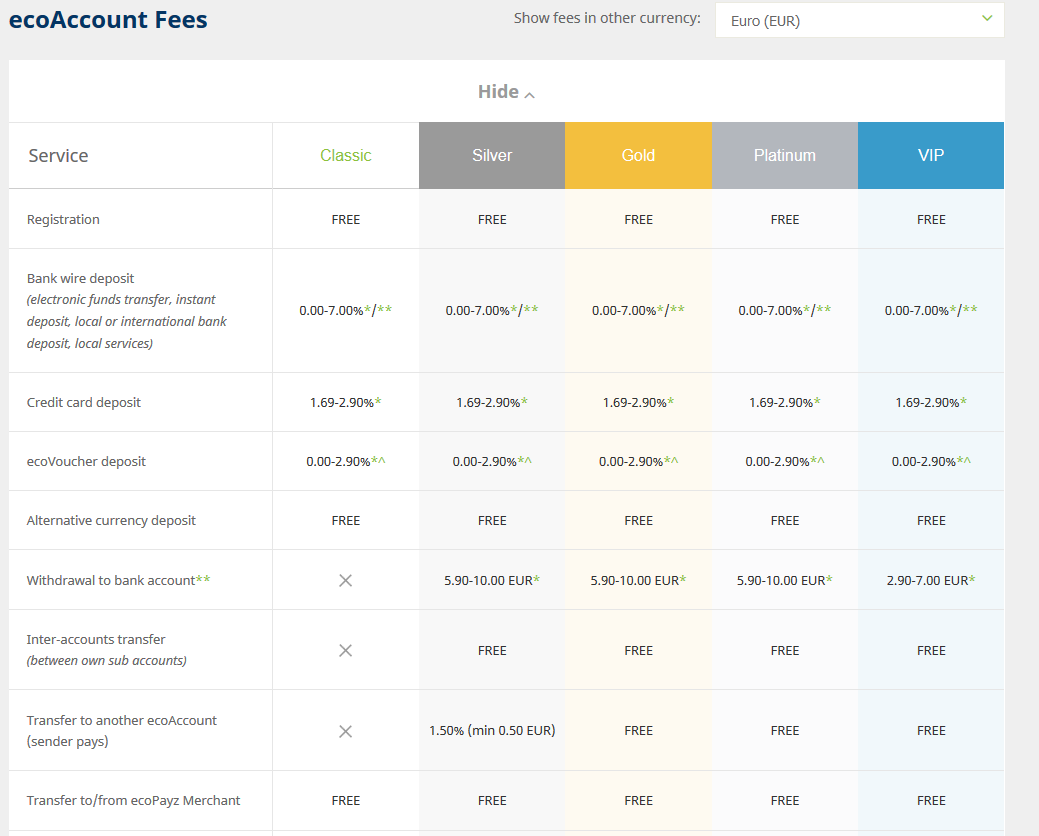Click the Credit card deposit row label

coord(83,403)
